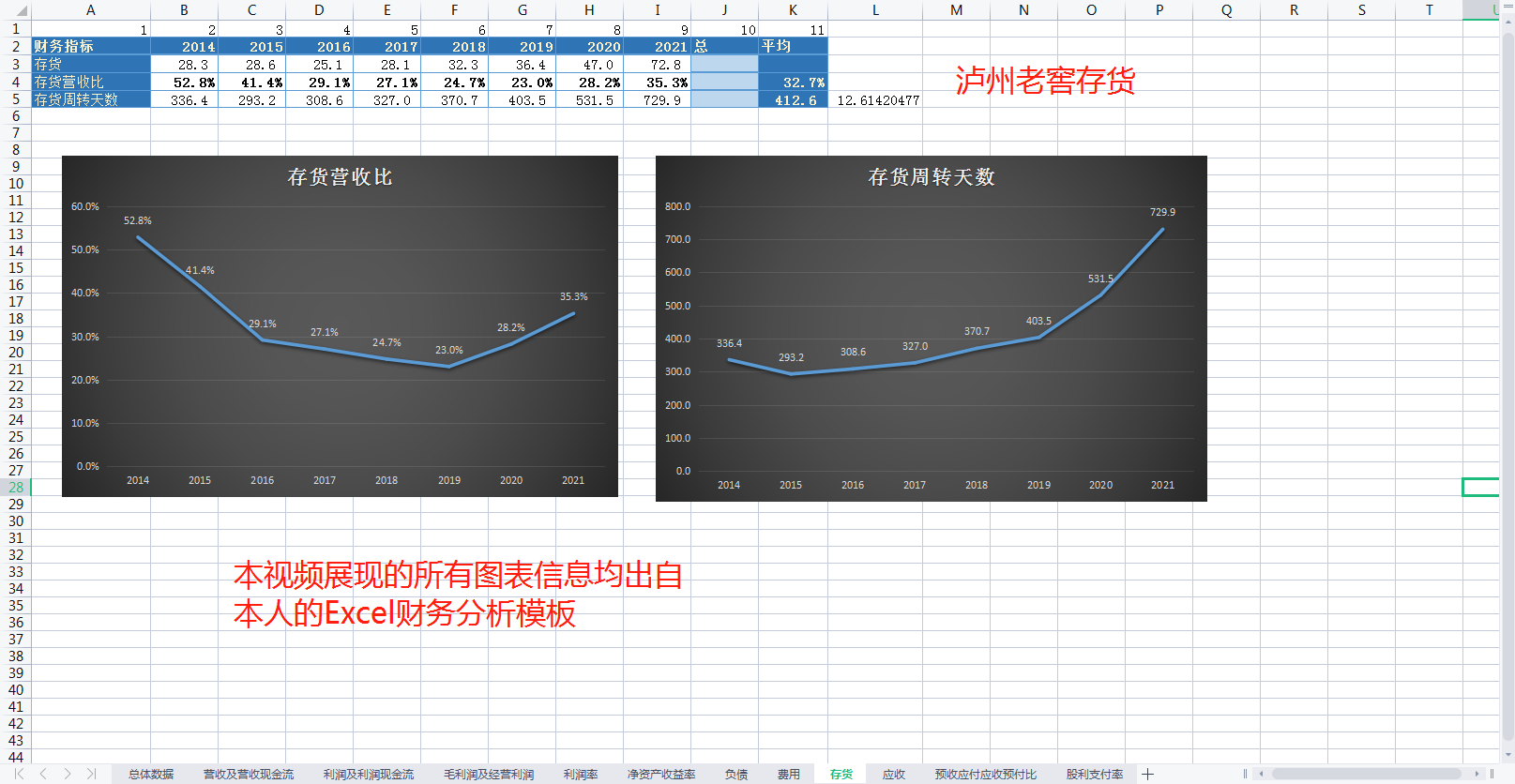1515x784 pixels.
Task: Switch to the 利润率 sheet tab
Action: (581, 774)
